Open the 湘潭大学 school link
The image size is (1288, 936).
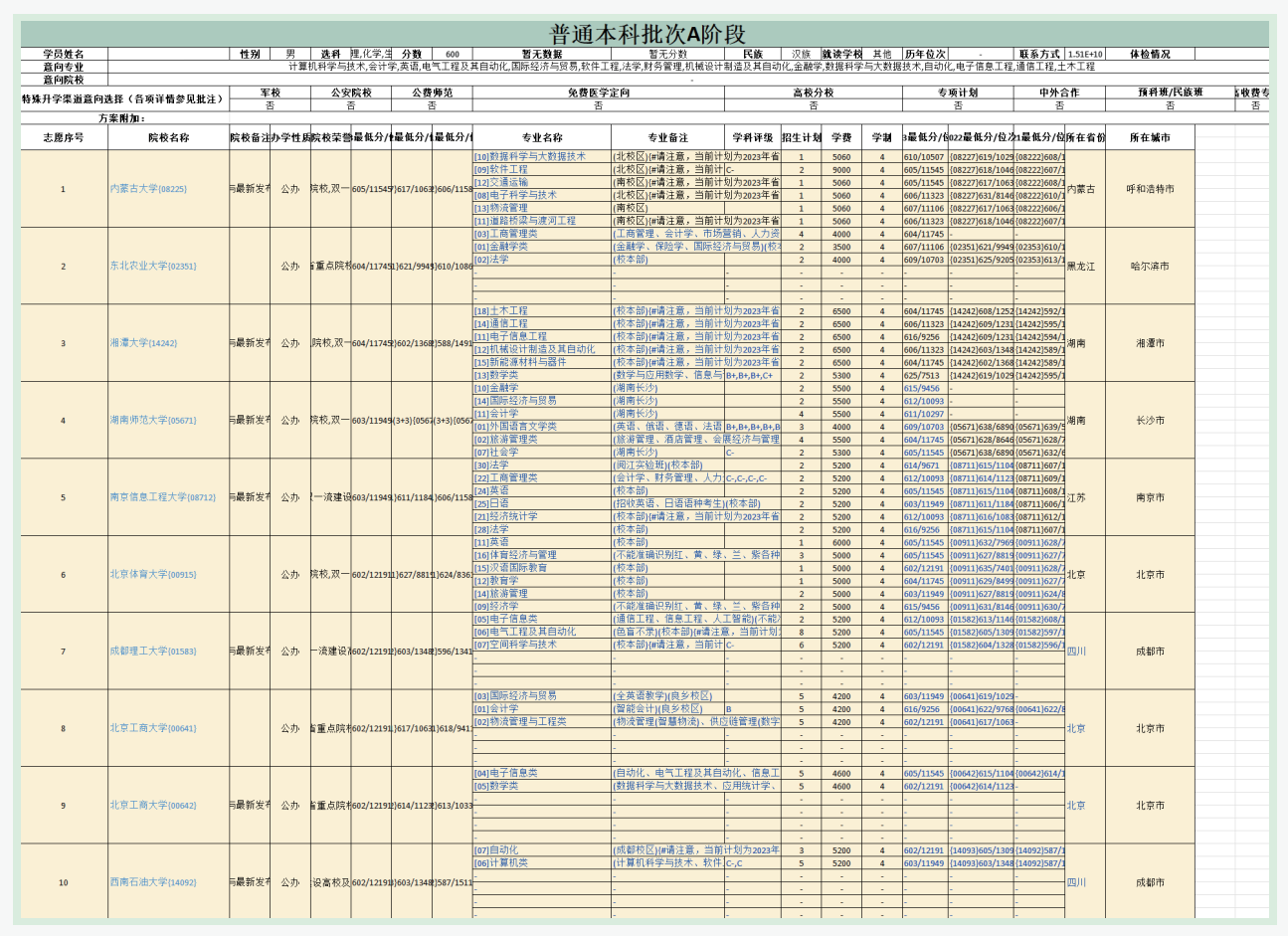tap(143, 343)
